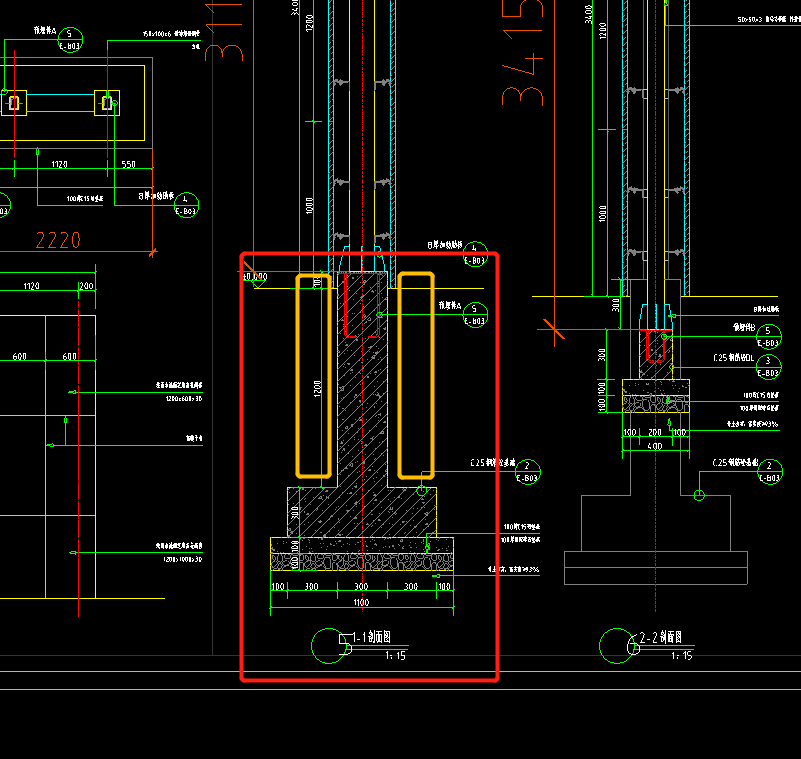The width and height of the screenshot is (801, 759).
Task: Select the gravel hatch layer under the 1-1 footing
Action: coord(362,562)
